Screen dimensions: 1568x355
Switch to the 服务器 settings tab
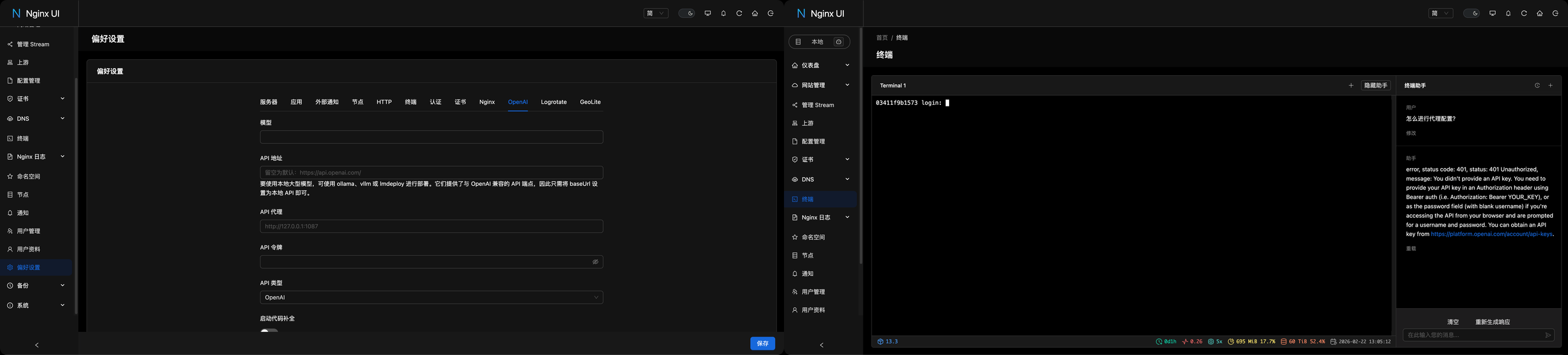click(x=268, y=102)
